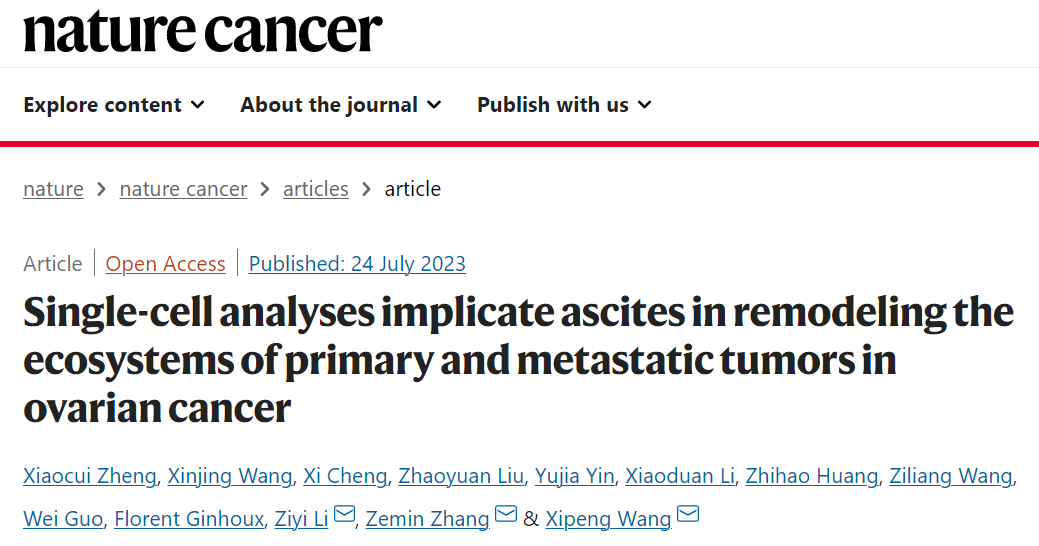Open the articles breadcrumb link
Viewport: 1039px width, 546px height.
[316, 189]
